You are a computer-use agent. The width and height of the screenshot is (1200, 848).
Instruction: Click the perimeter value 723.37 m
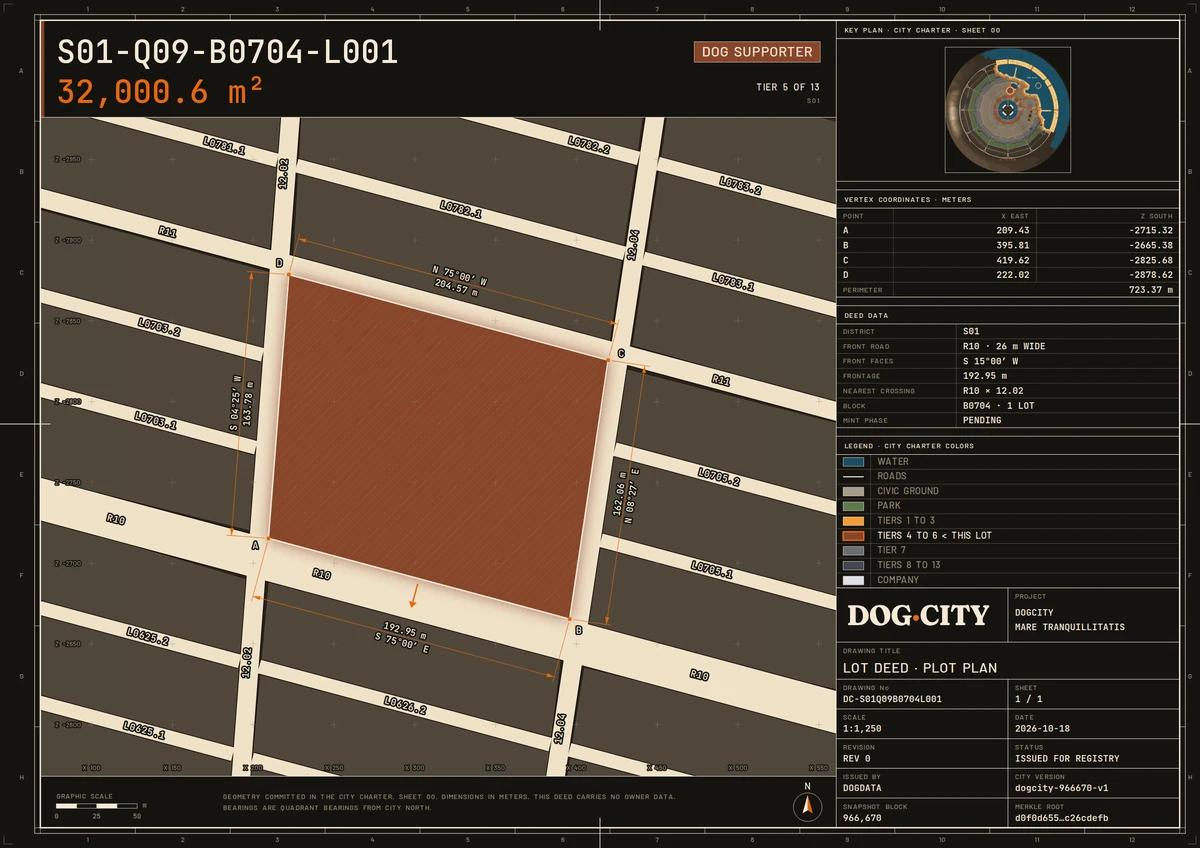1150,289
